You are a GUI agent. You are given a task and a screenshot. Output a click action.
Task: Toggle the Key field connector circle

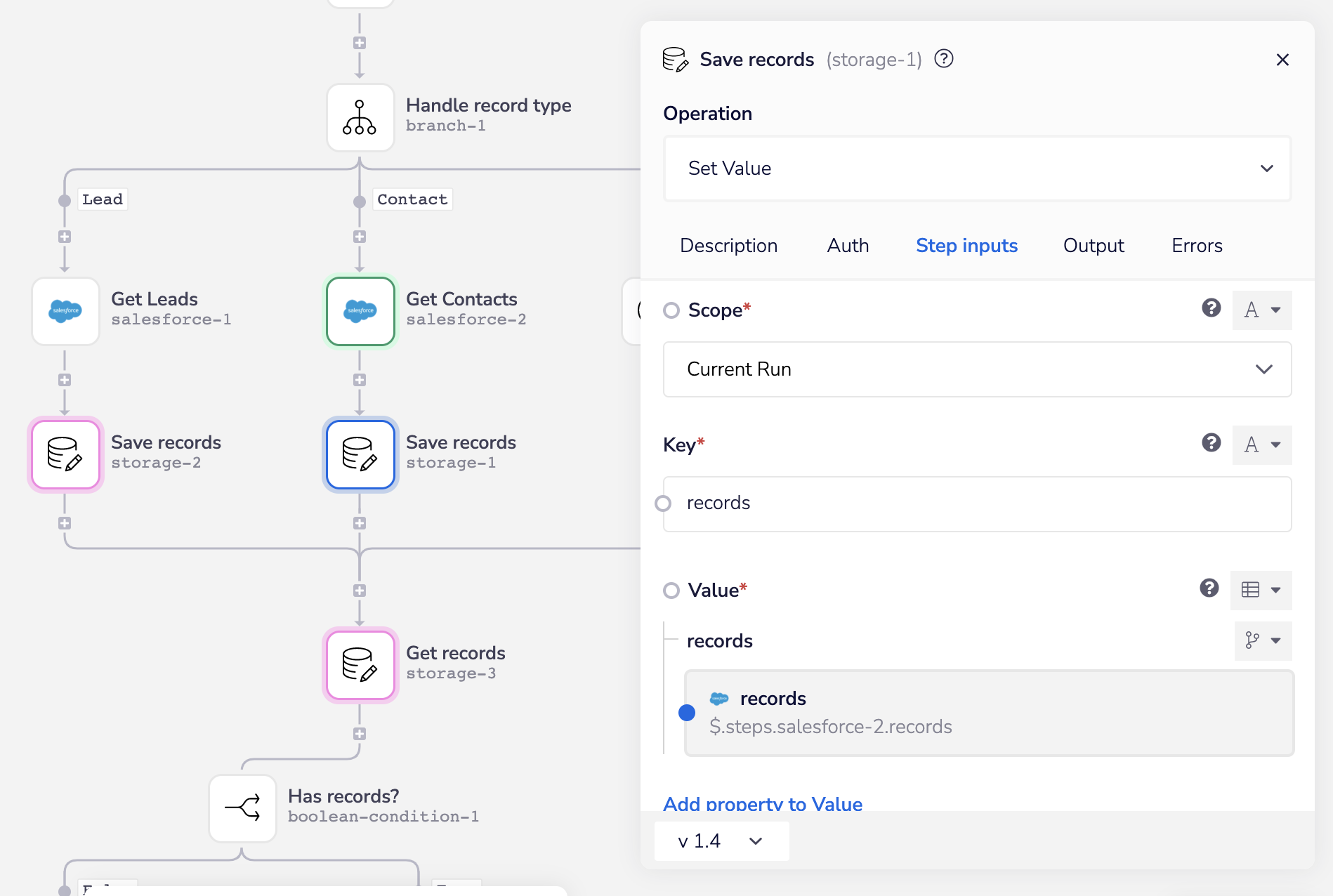click(663, 503)
